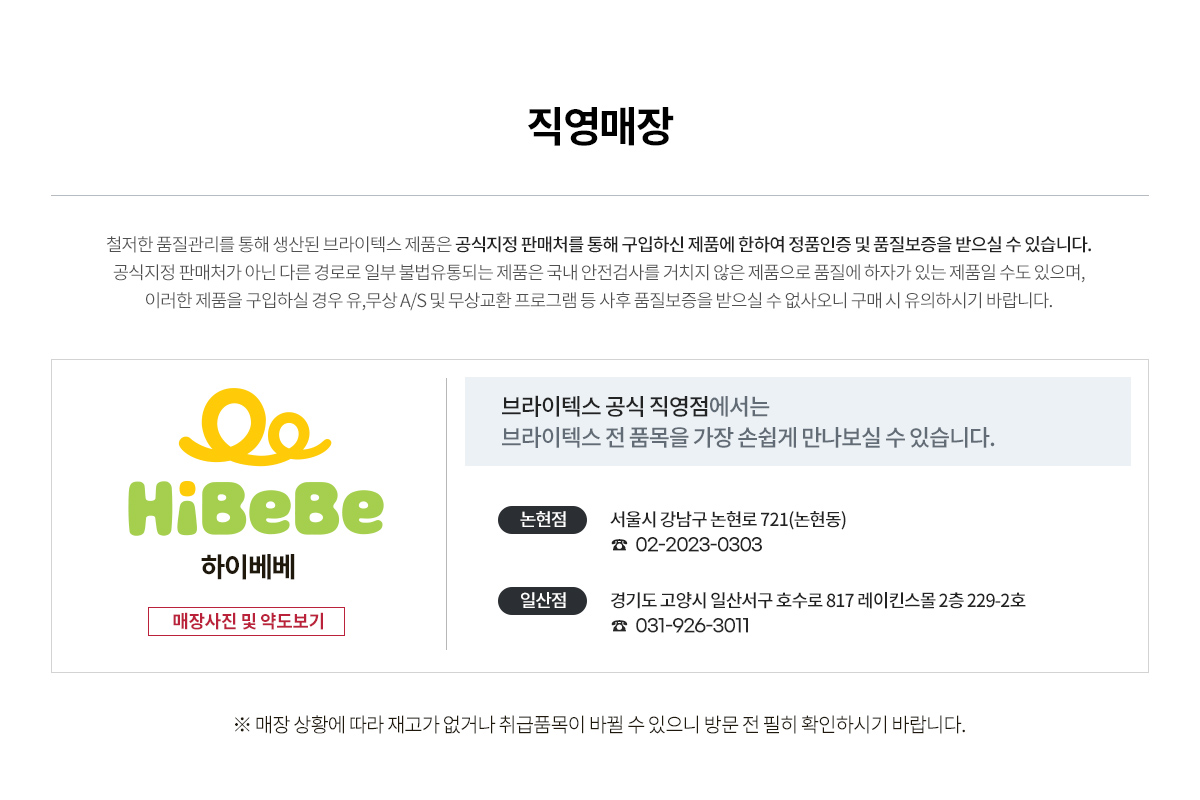Image resolution: width=1200 pixels, height=800 pixels.
Task: Click the 하이베베 text under the logo
Action: coord(248,567)
